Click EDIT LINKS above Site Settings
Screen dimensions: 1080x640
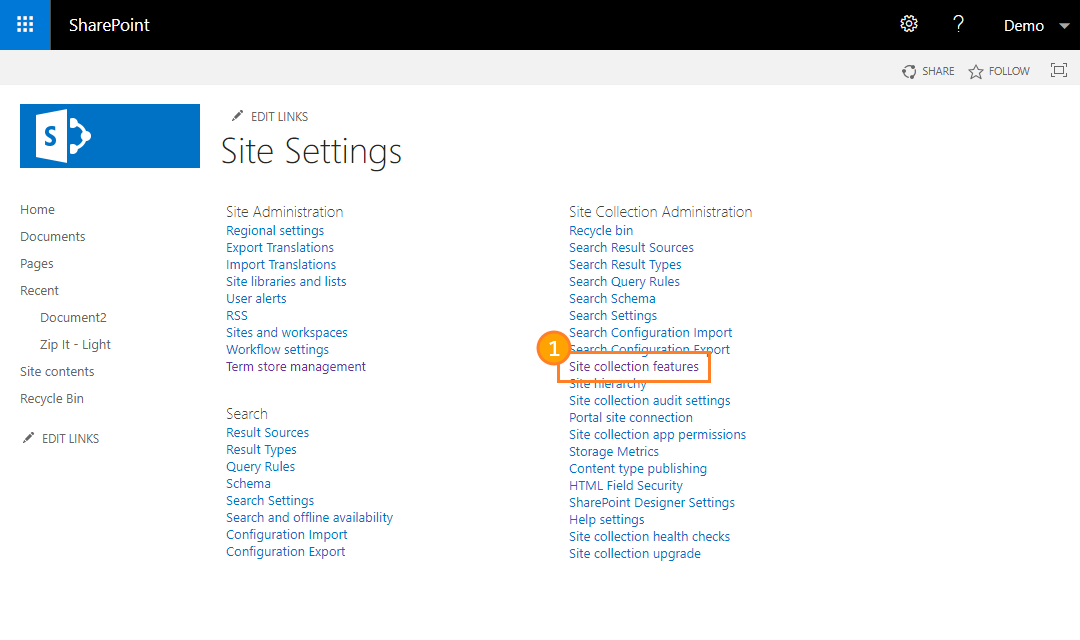(270, 116)
